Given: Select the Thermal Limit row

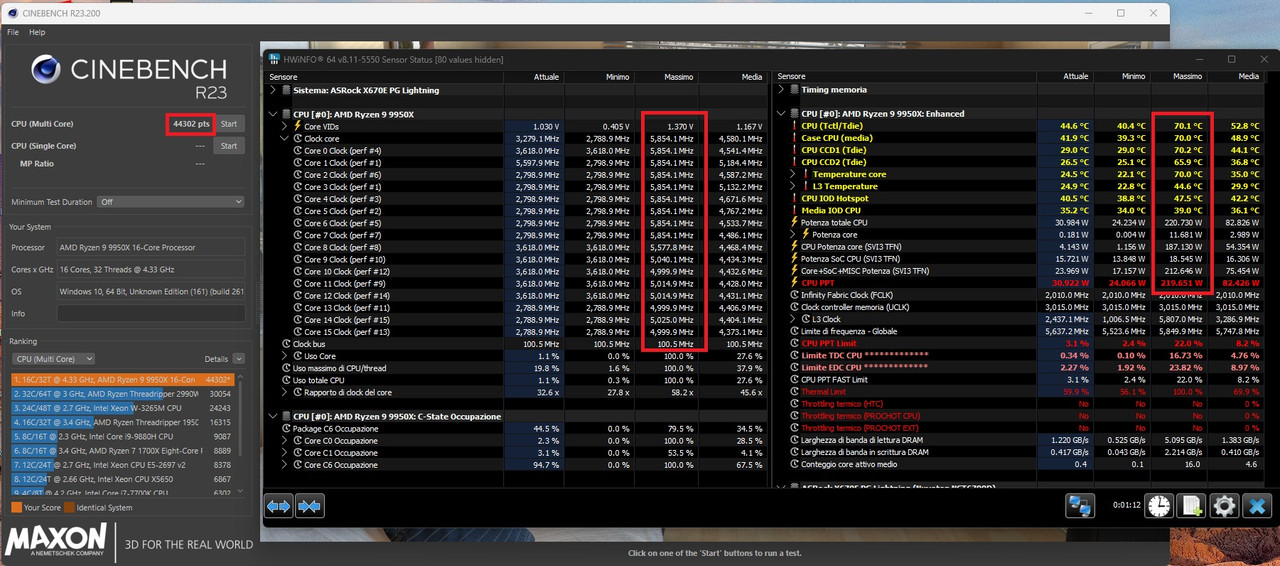Looking at the screenshot, I should coord(1022,392).
